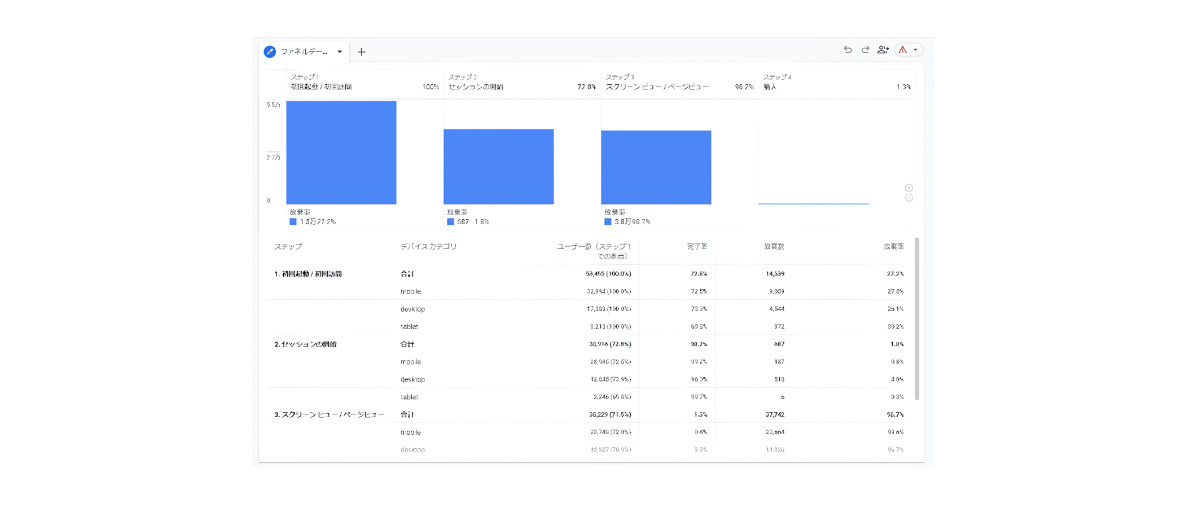Viewport: 1199px width, 505px height.
Task: Click the 4,544 abandonment count cell
Action: (774, 309)
